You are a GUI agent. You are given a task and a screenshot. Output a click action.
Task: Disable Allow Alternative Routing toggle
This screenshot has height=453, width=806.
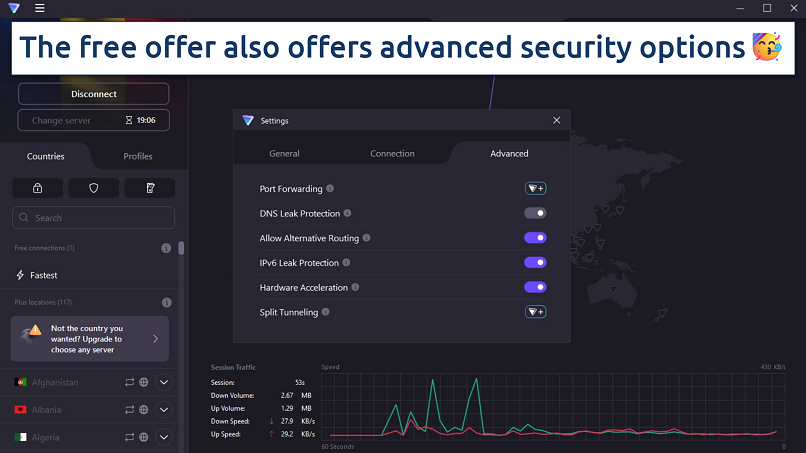click(x=535, y=238)
